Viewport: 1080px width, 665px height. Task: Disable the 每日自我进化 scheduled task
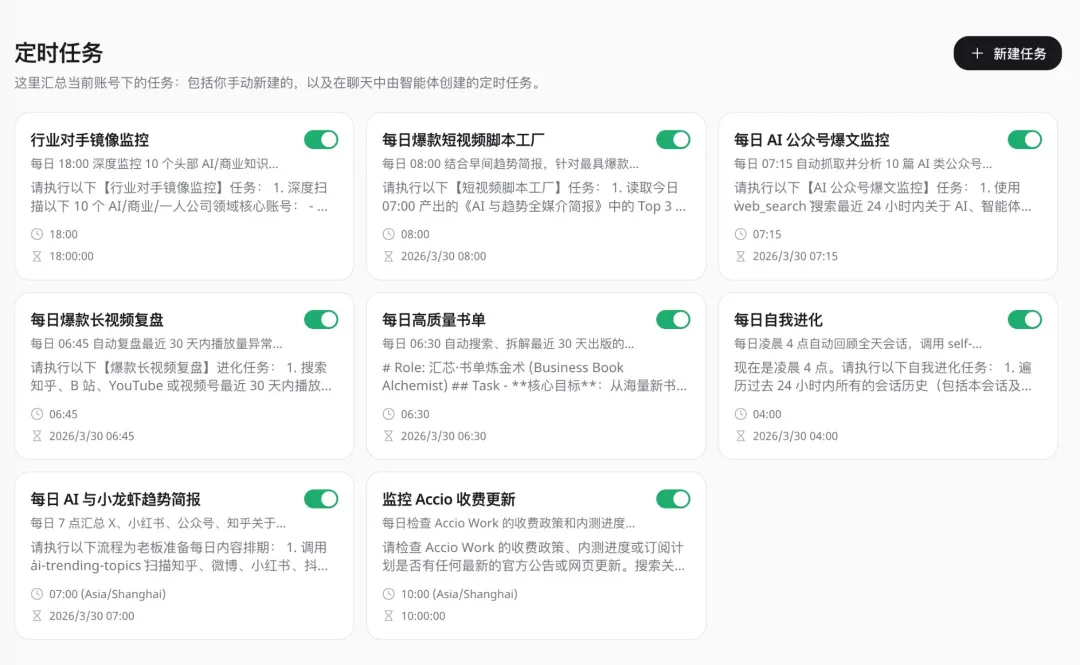1025,320
